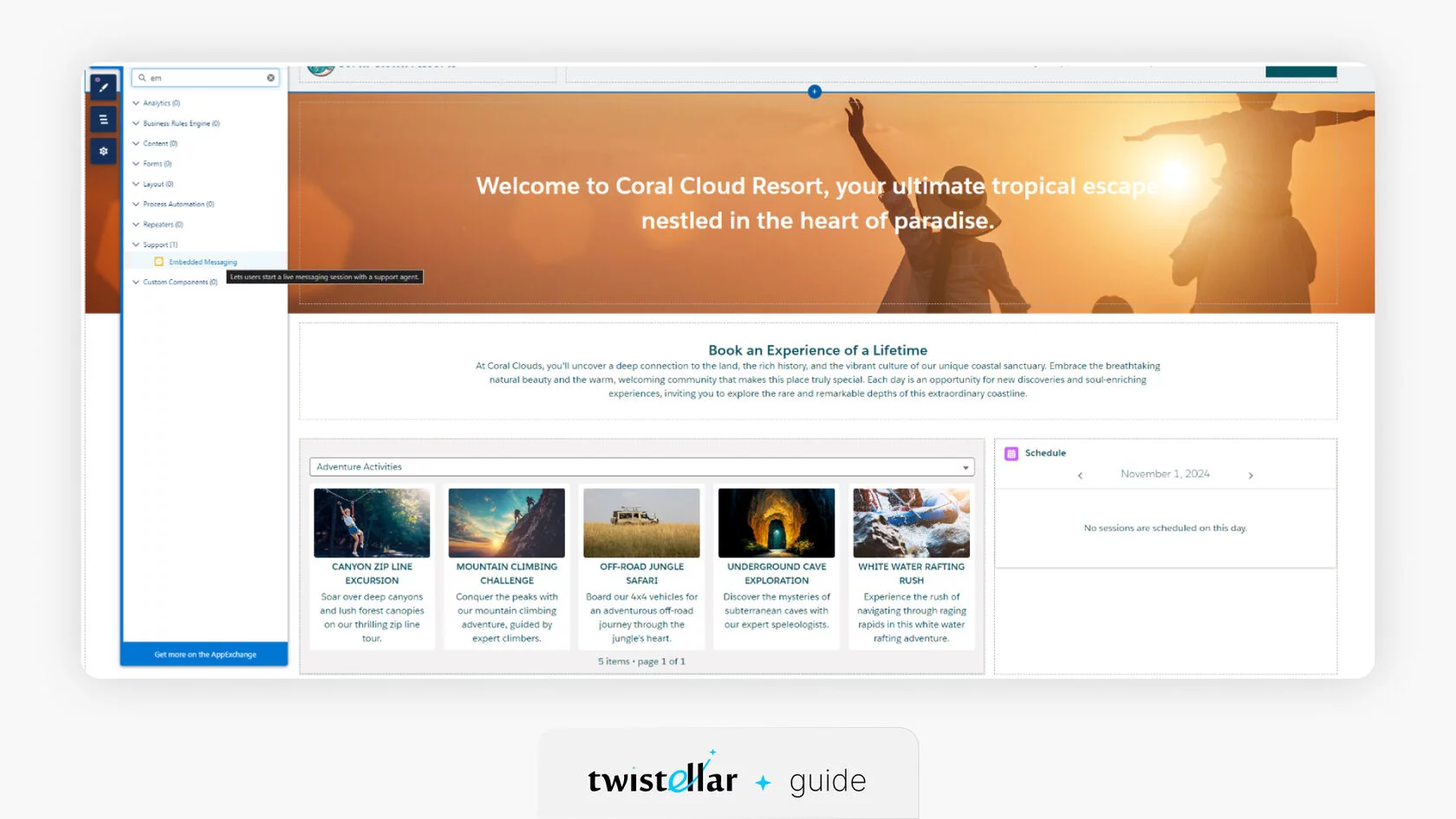Collapse the Forms (0) category

coord(136,164)
